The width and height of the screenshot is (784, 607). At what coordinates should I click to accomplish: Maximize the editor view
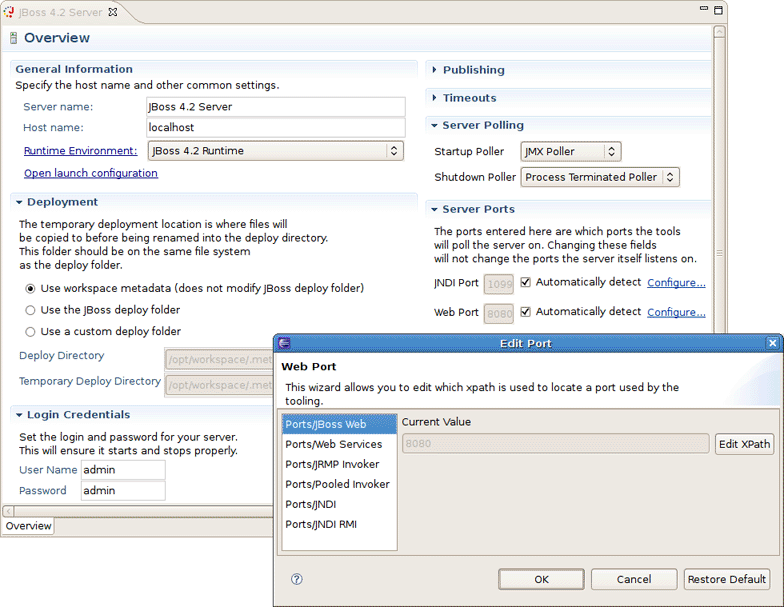point(717,11)
